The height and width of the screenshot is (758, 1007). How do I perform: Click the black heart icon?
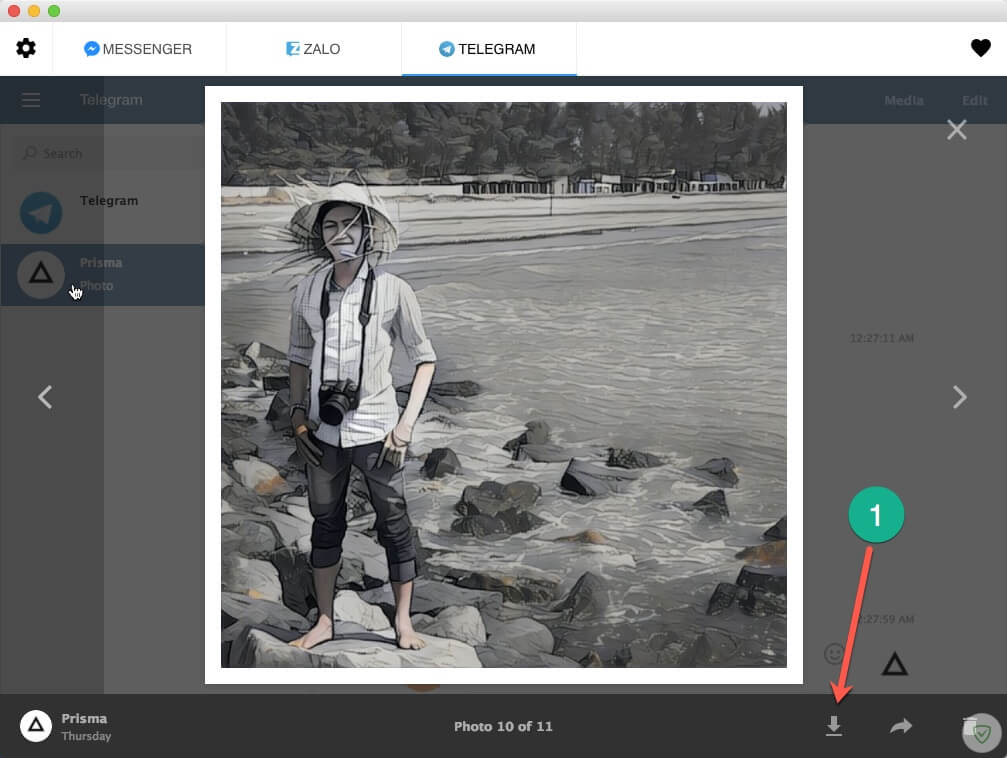point(980,48)
